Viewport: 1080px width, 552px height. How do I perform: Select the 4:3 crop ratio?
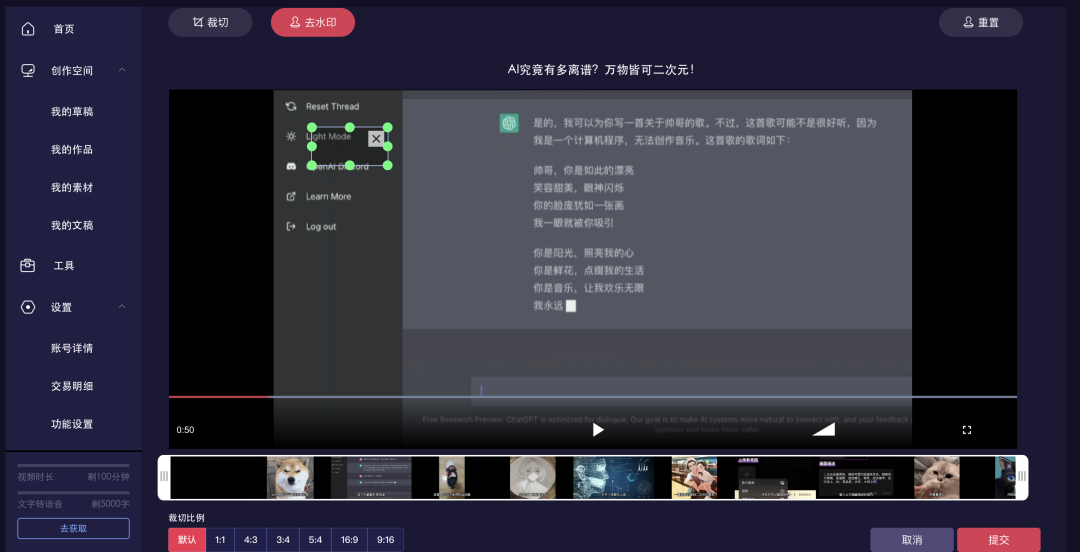click(251, 540)
